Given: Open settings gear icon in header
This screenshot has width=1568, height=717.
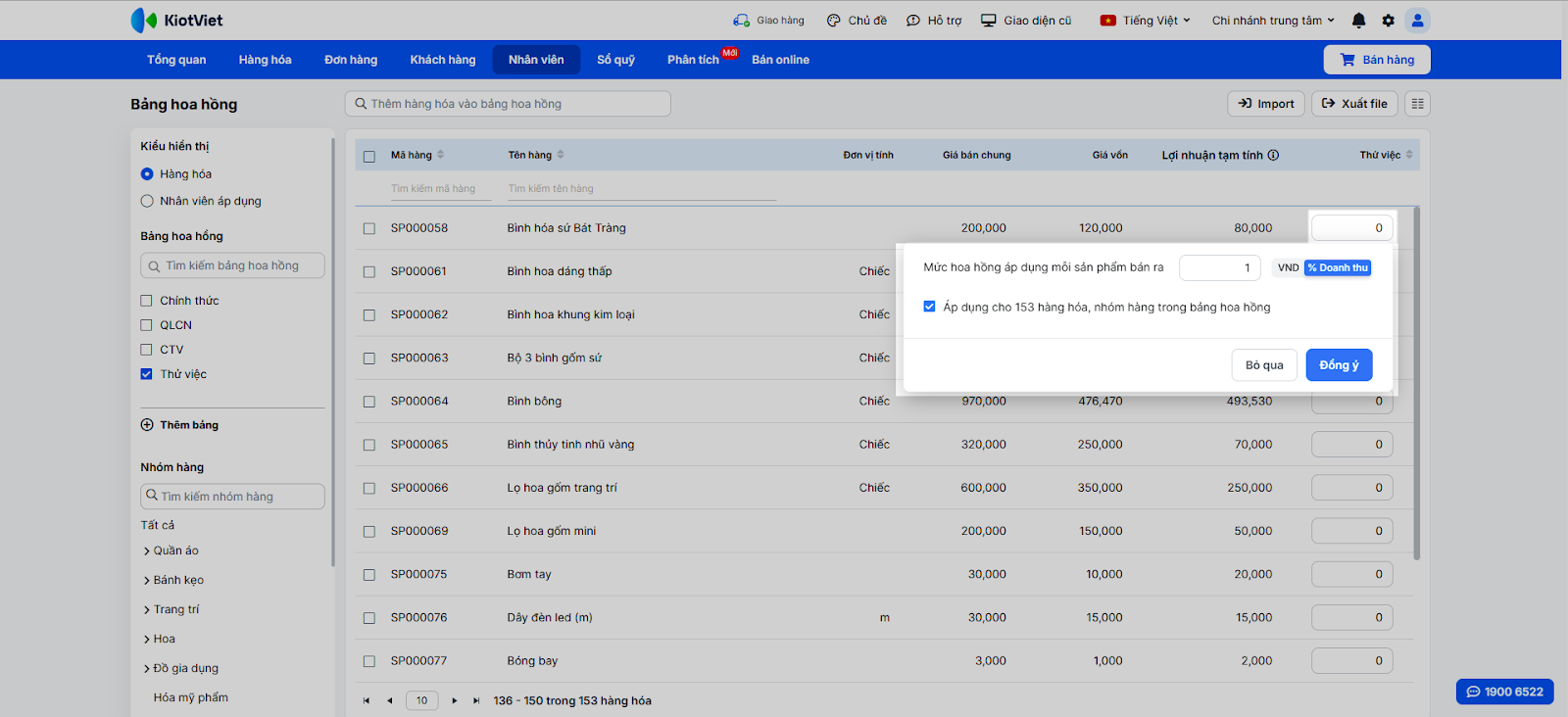Looking at the screenshot, I should click(x=1388, y=21).
